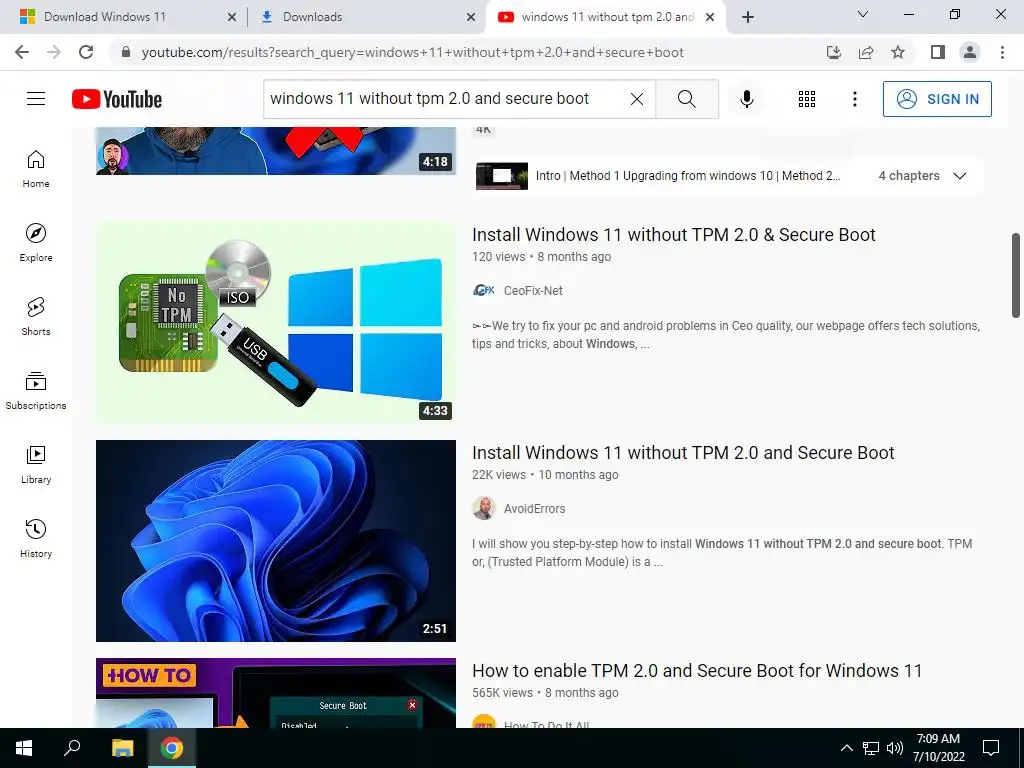Install app icon in address bar
The width and height of the screenshot is (1024, 768).
tap(834, 52)
